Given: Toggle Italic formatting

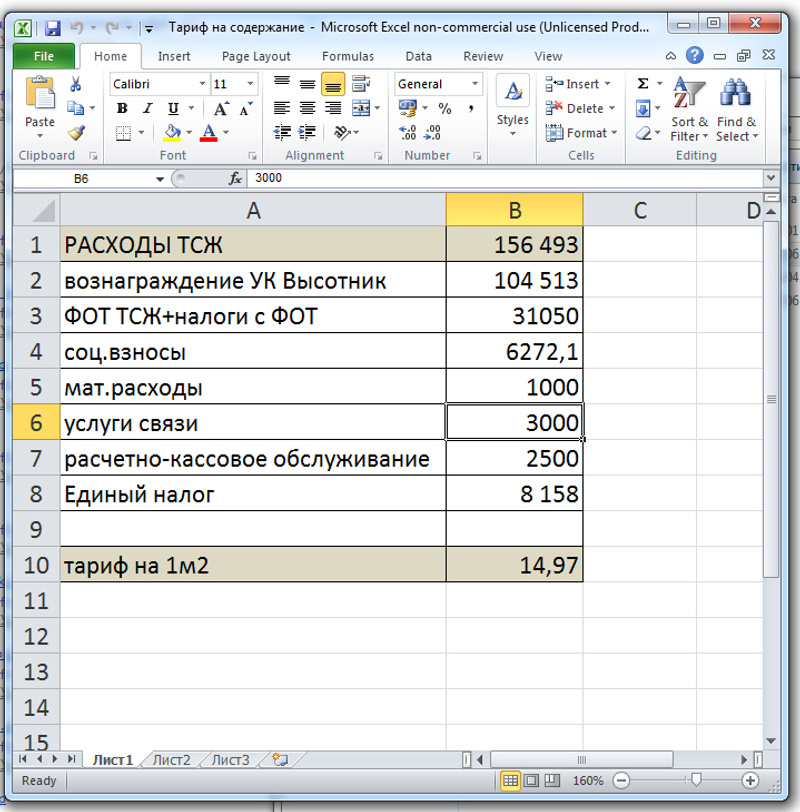Looking at the screenshot, I should pos(147,108).
